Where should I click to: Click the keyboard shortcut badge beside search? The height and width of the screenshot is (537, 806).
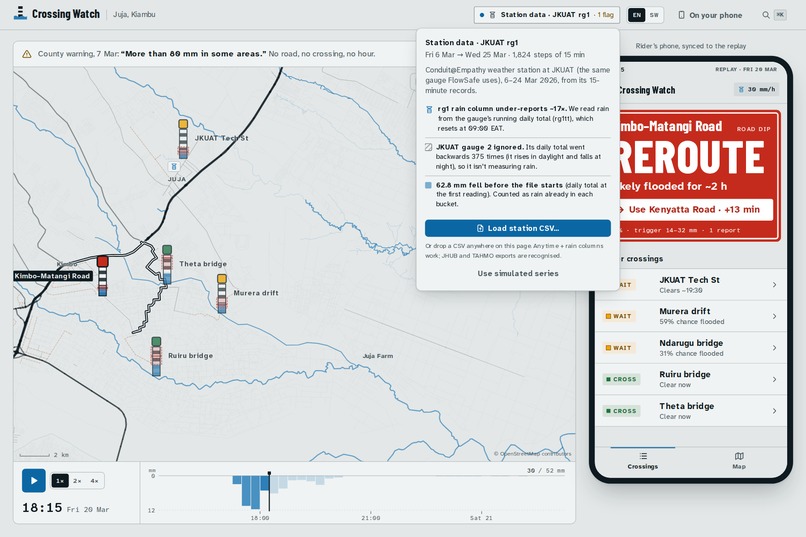[x=780, y=15]
